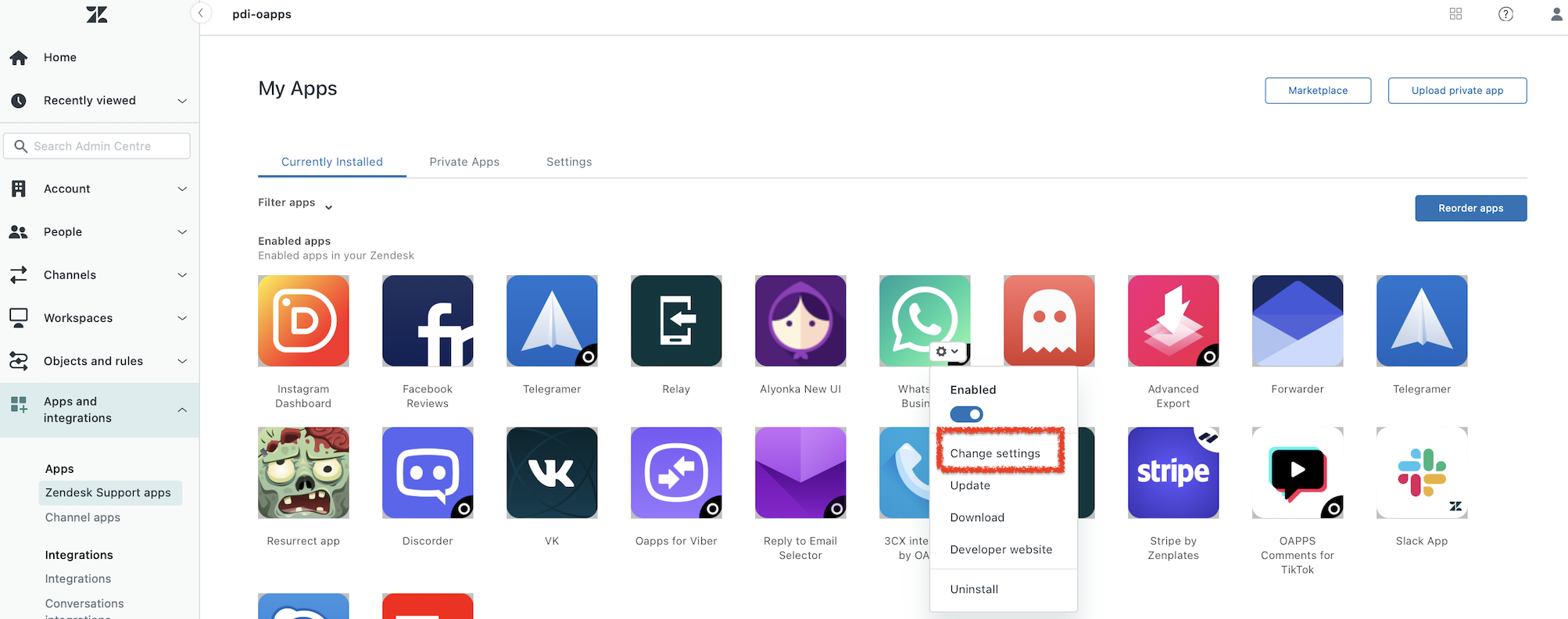Toggle the Enabled switch off
The height and width of the screenshot is (619, 1568).
966,414
